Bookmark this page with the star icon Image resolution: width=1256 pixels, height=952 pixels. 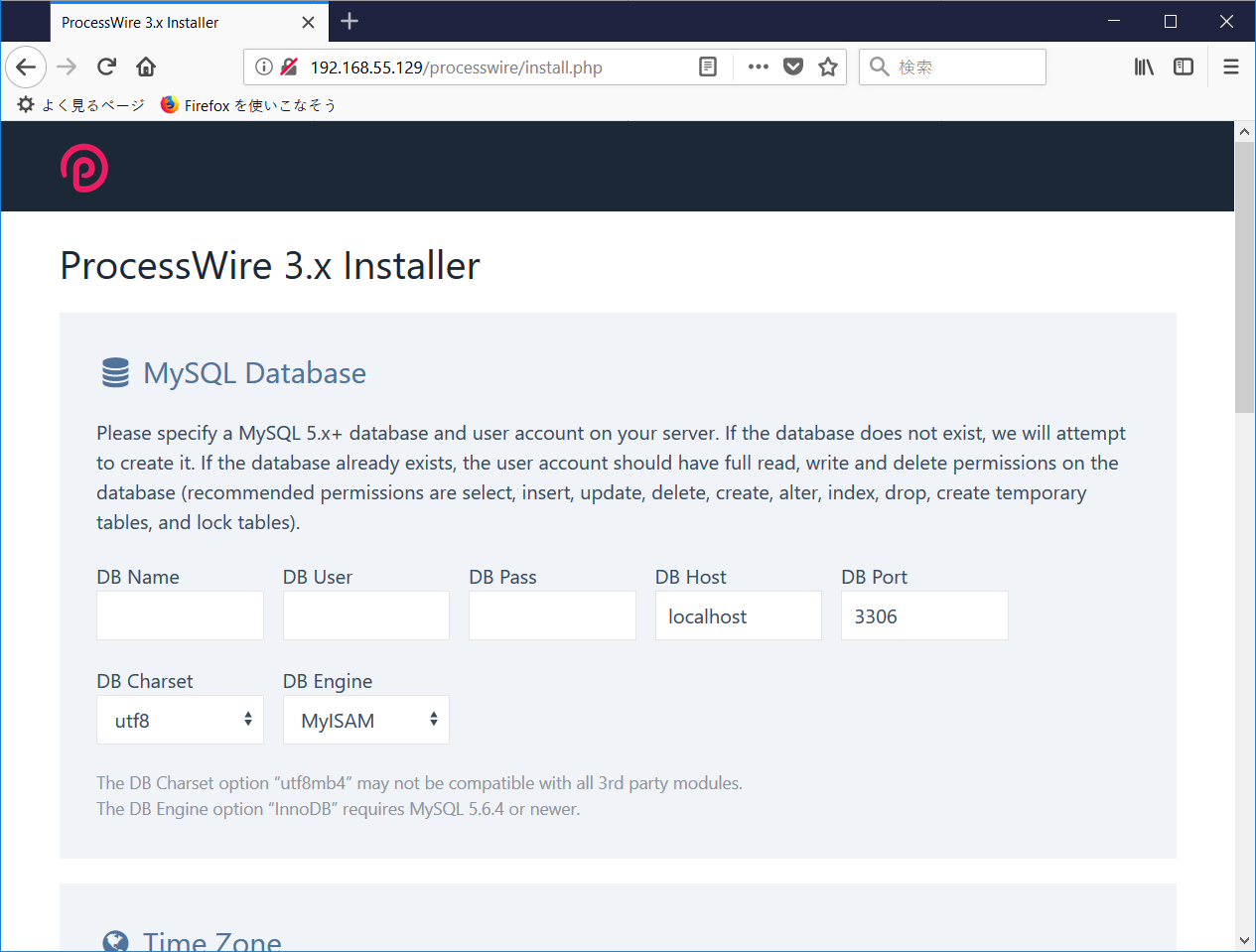coord(828,67)
